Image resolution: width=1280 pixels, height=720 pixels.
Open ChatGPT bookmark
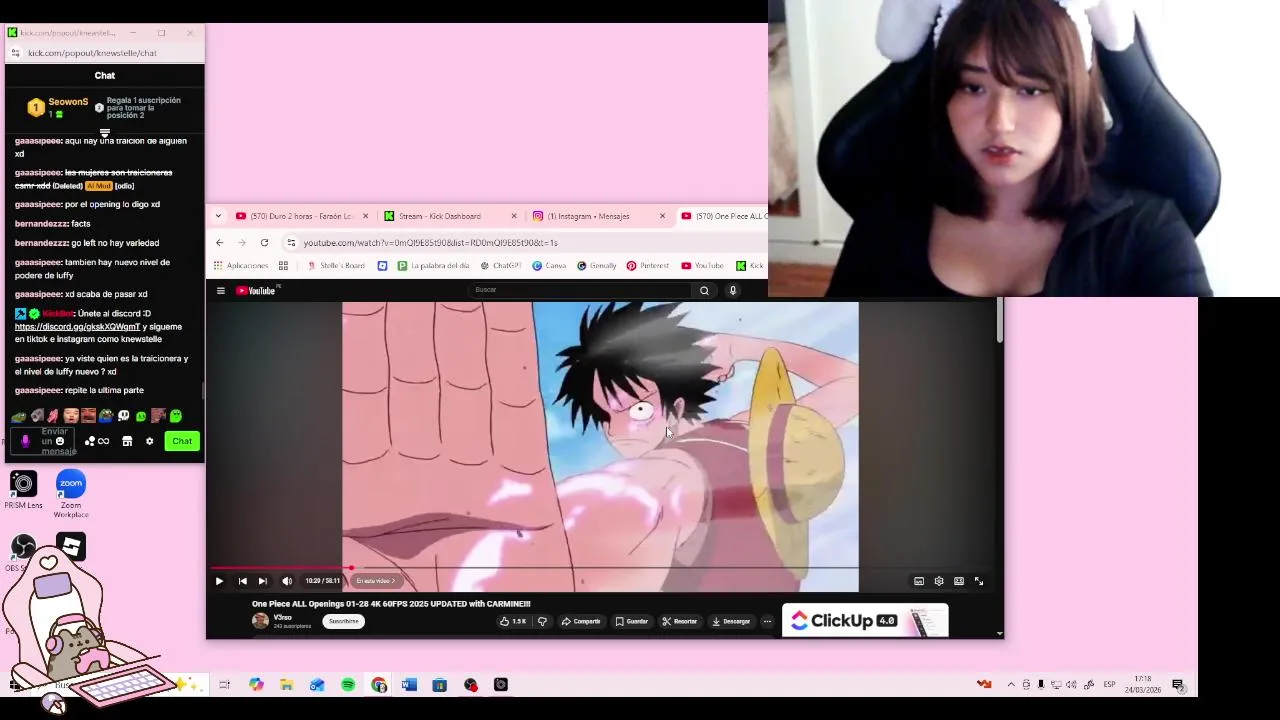point(501,266)
